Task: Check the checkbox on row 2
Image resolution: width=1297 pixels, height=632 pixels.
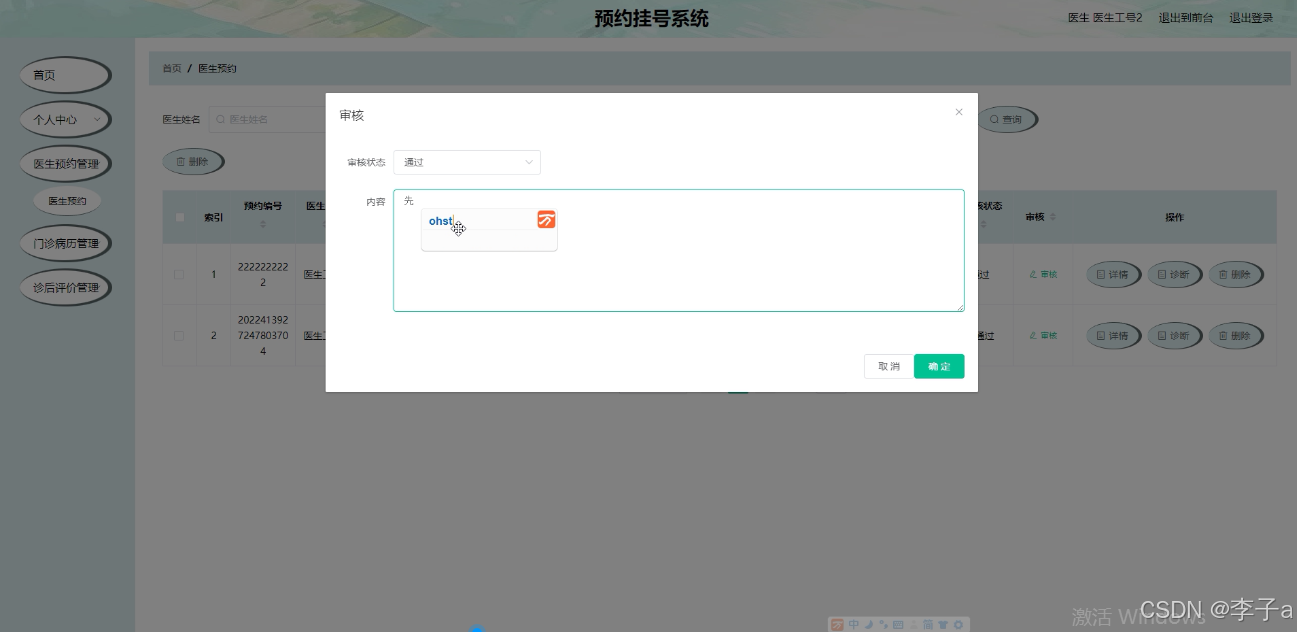Action: click(x=181, y=335)
